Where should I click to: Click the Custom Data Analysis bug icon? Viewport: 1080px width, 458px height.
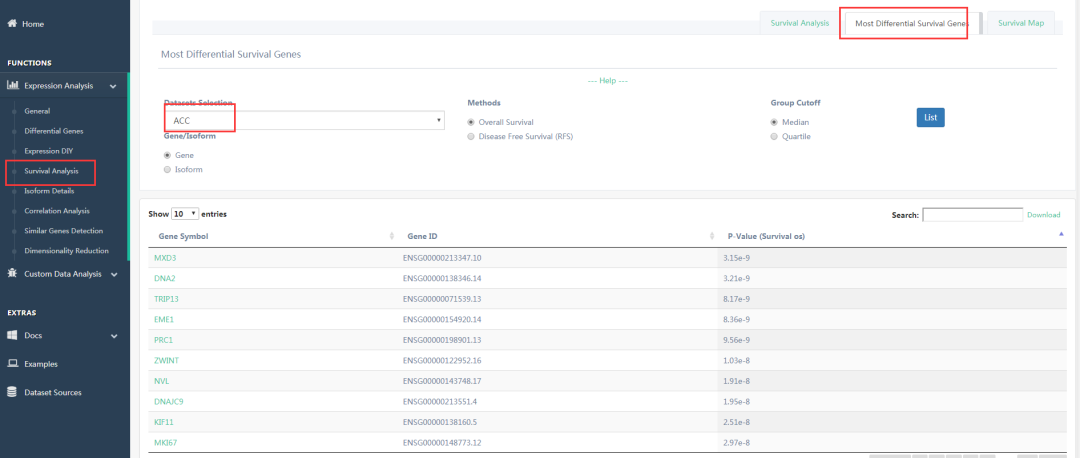pos(12,273)
